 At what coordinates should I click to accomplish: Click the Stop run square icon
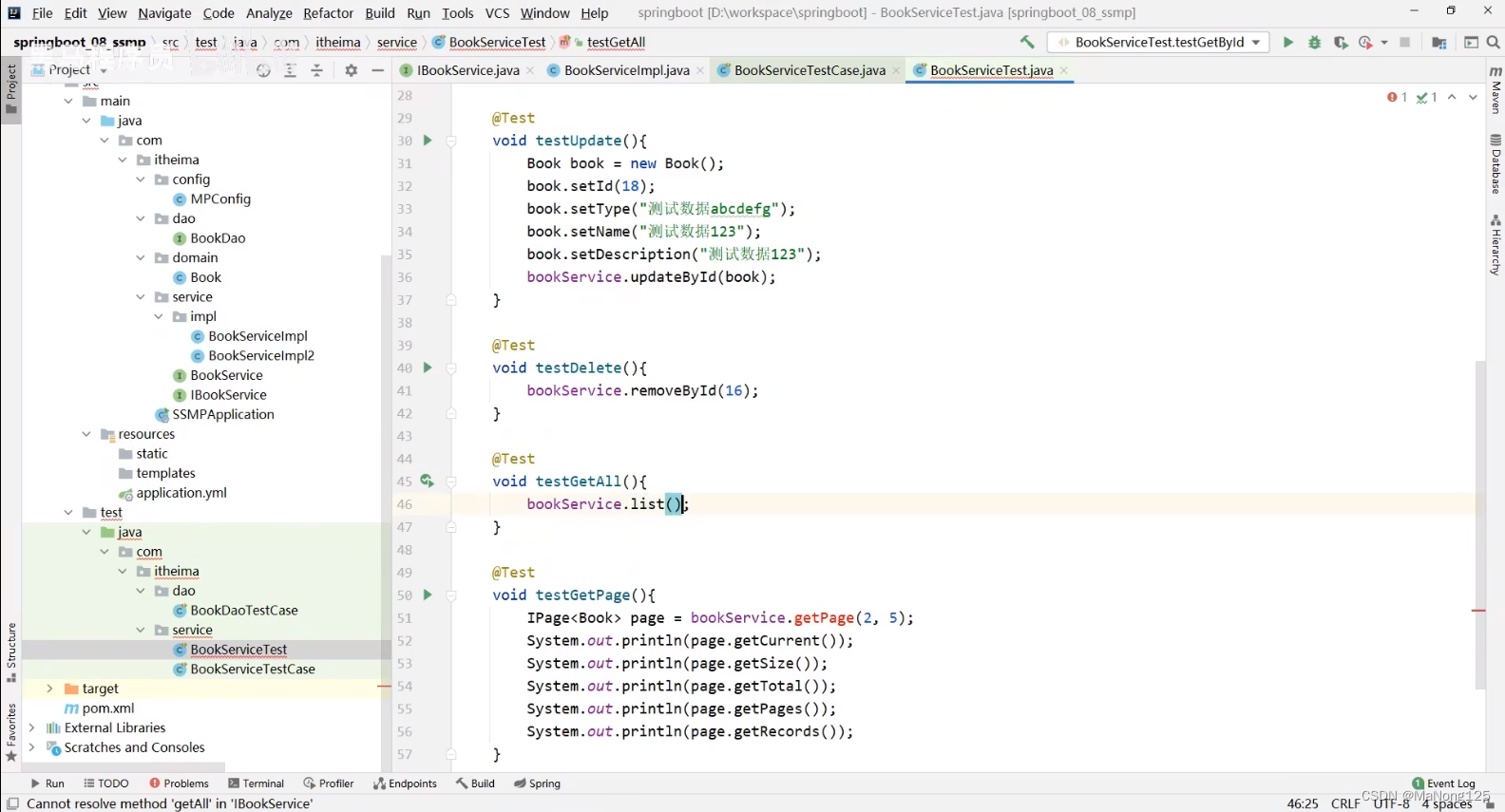(x=1405, y=42)
